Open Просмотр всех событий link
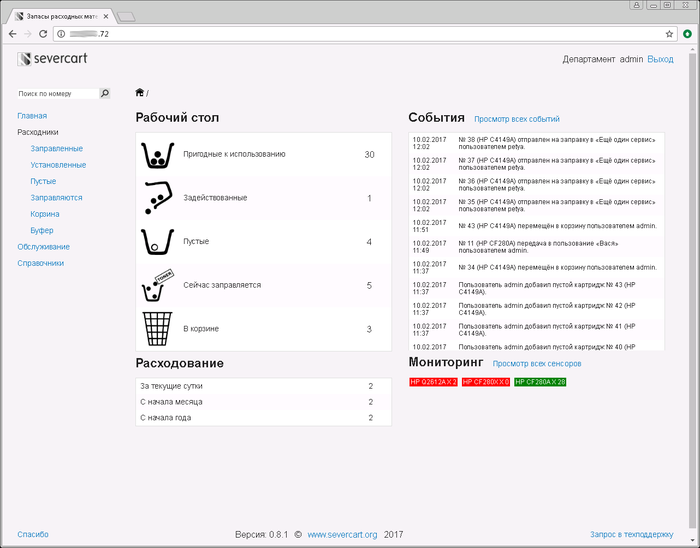This screenshot has width=700, height=548. [x=517, y=119]
